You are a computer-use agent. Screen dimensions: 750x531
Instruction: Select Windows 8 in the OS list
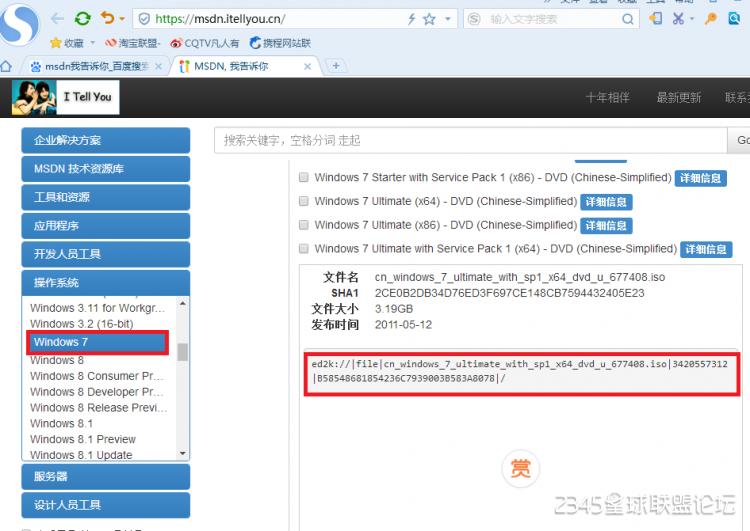pyautogui.click(x=57, y=360)
